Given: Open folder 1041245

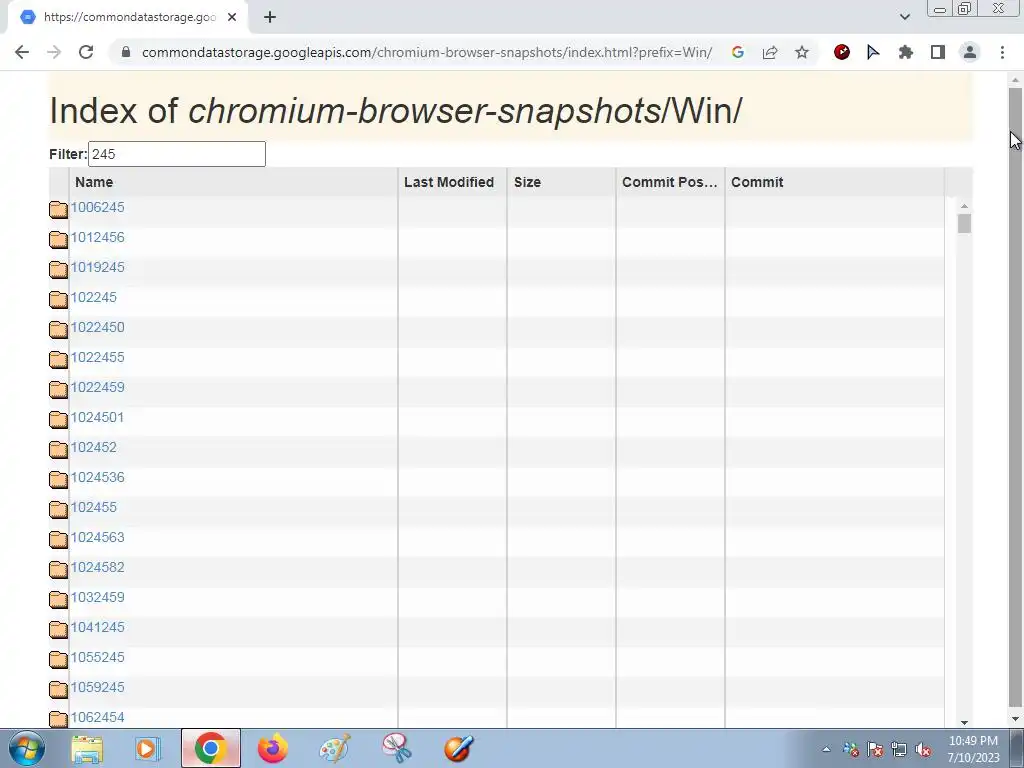Looking at the screenshot, I should pyautogui.click(x=97, y=628).
